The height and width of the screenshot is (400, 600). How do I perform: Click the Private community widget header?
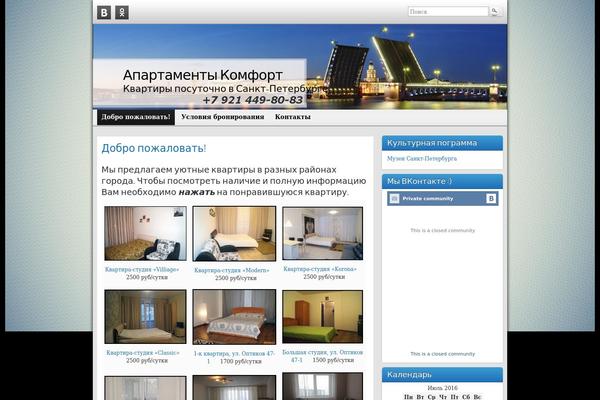click(x=442, y=199)
